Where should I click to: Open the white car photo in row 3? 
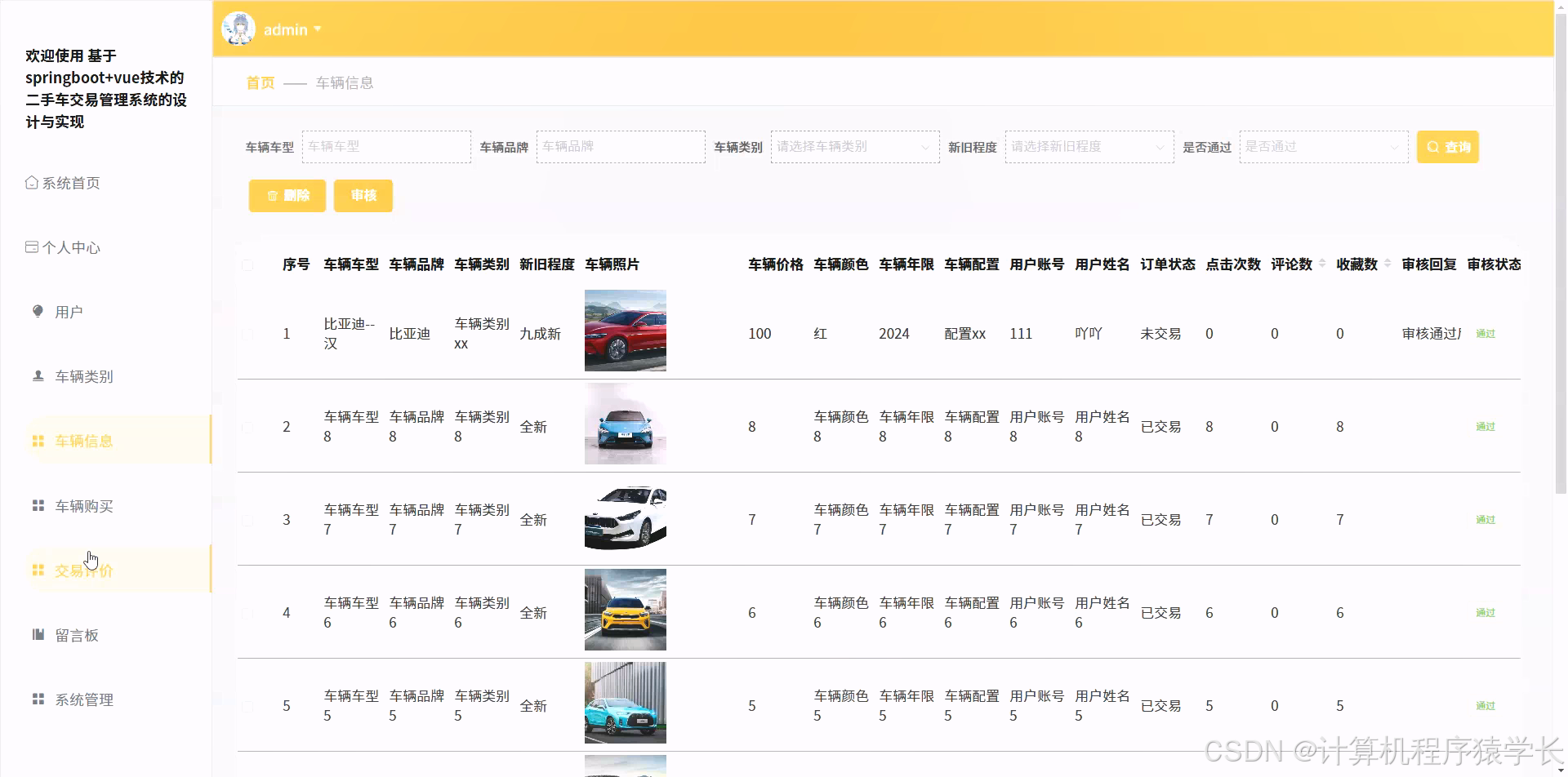coord(626,517)
